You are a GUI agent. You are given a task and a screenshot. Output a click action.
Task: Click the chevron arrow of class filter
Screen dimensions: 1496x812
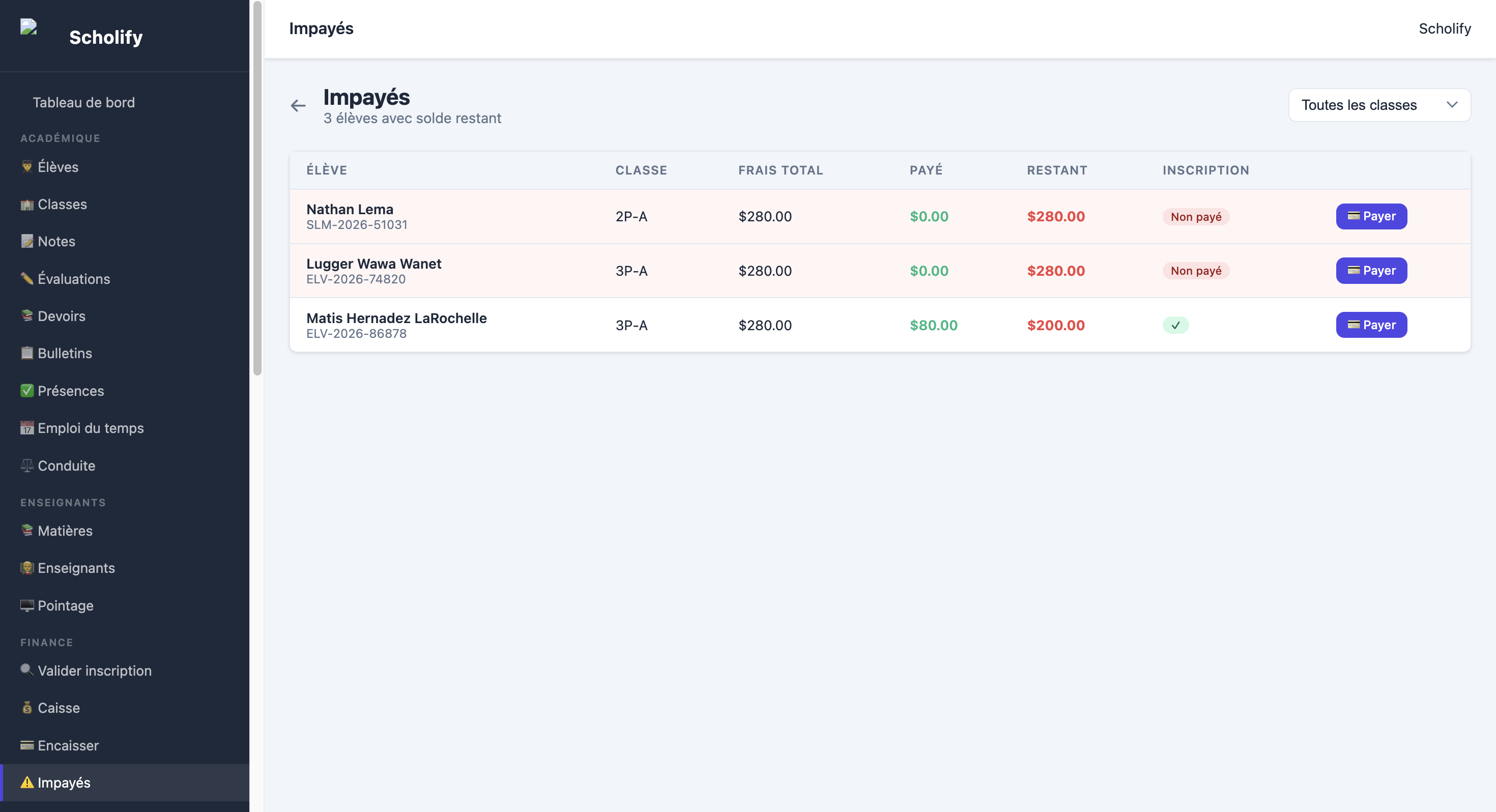(x=1452, y=105)
